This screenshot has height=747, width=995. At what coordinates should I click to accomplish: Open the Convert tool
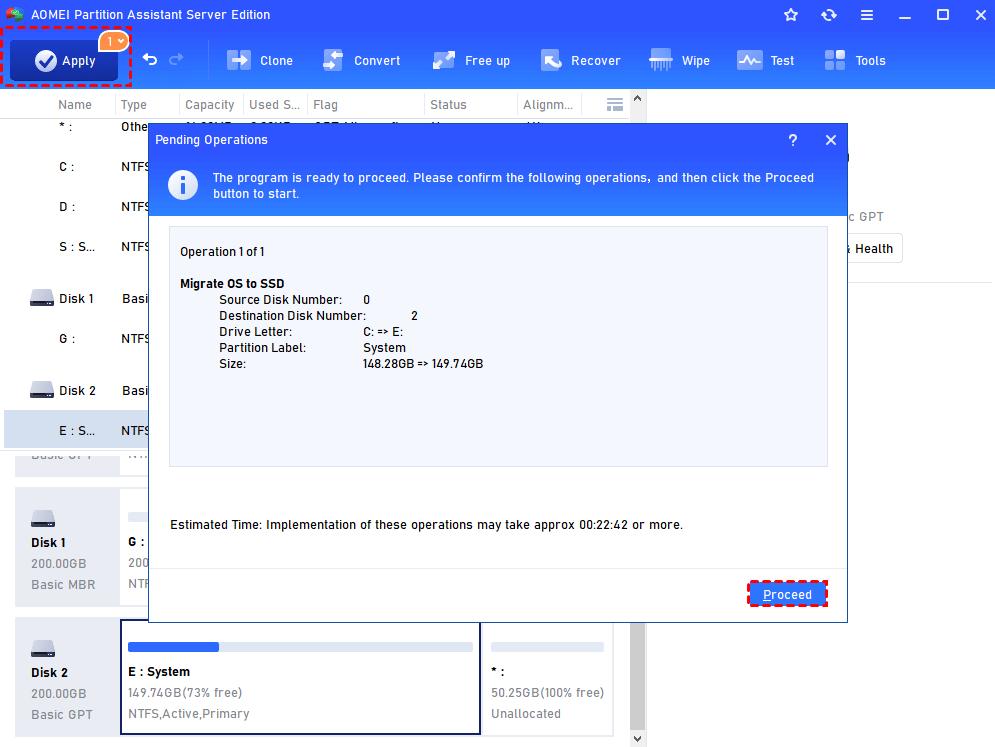[361, 60]
